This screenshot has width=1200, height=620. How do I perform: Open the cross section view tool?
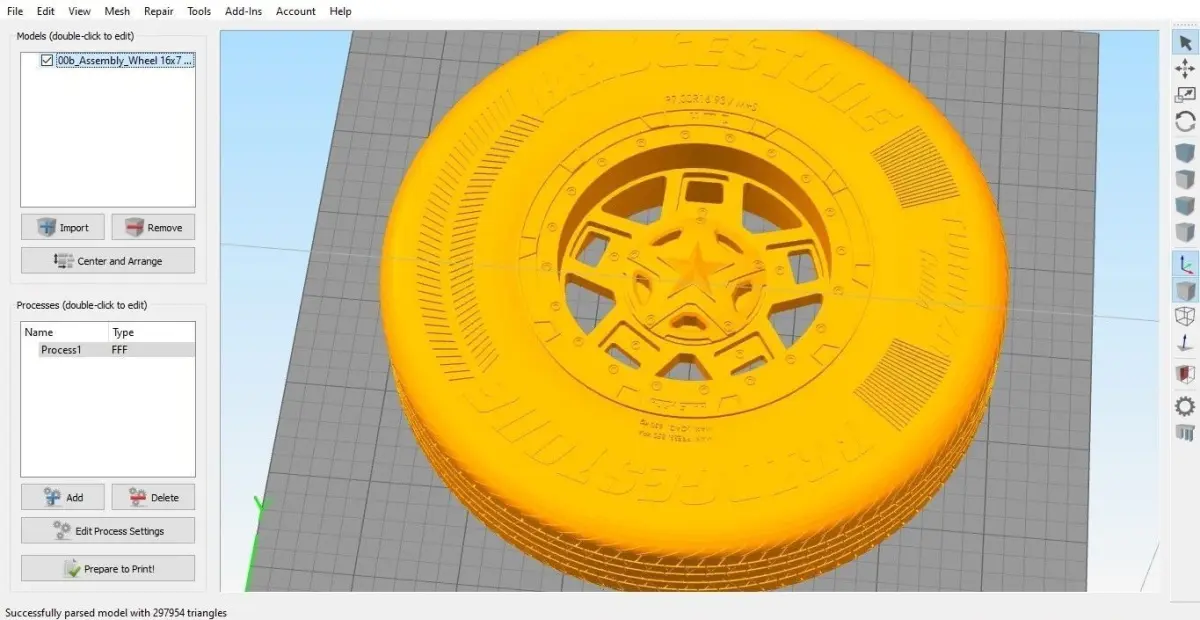[x=1185, y=374]
